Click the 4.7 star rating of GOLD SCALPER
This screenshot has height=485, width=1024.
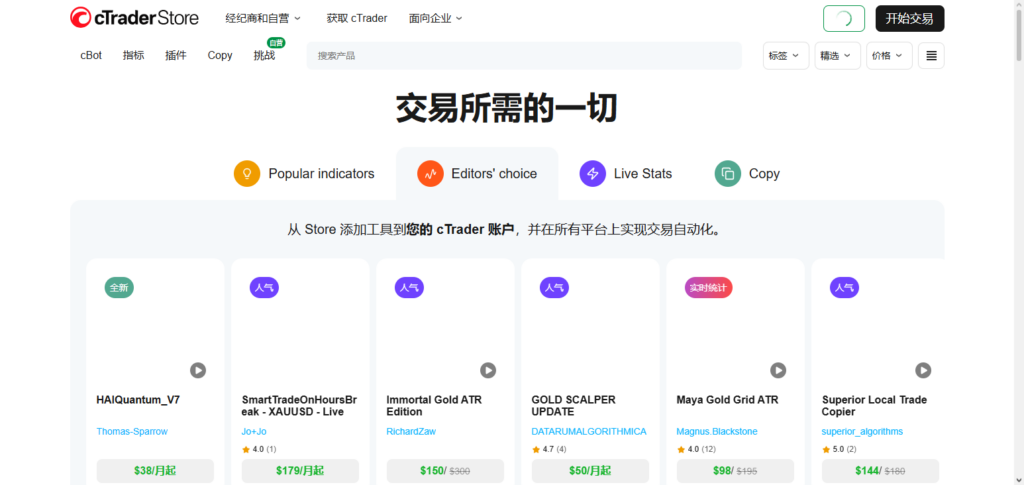click(x=549, y=449)
